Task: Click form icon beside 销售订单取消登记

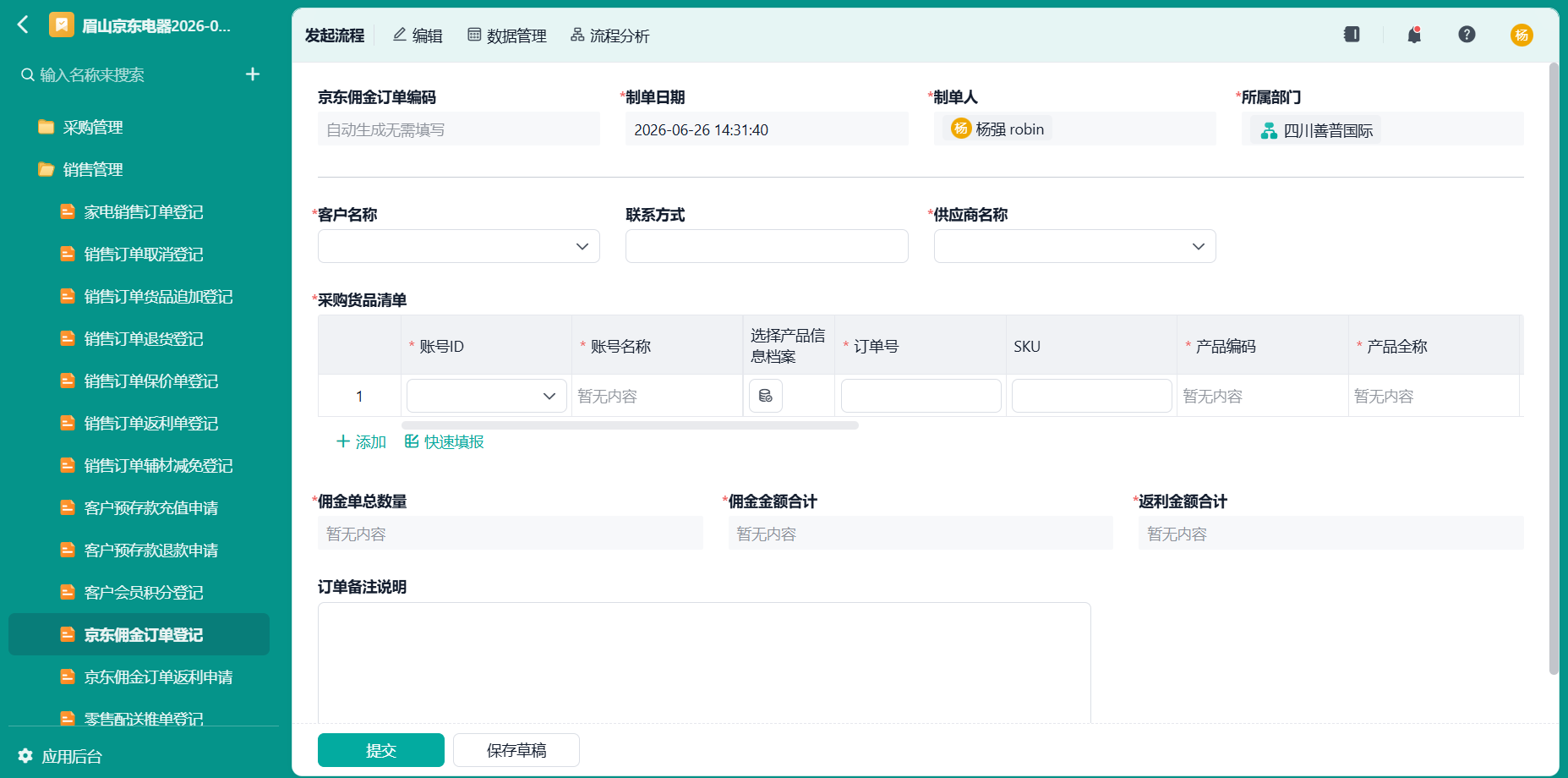Action: [68, 254]
